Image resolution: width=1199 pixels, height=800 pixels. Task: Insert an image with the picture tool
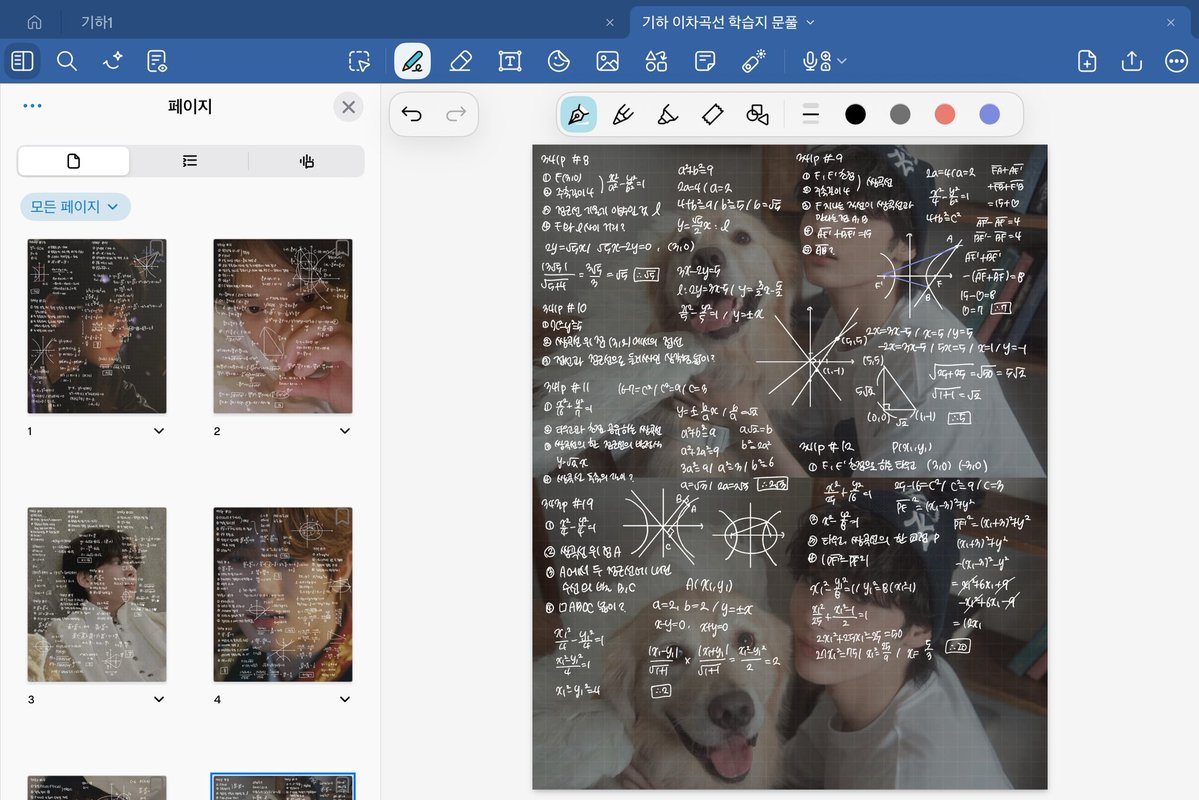pyautogui.click(x=607, y=61)
